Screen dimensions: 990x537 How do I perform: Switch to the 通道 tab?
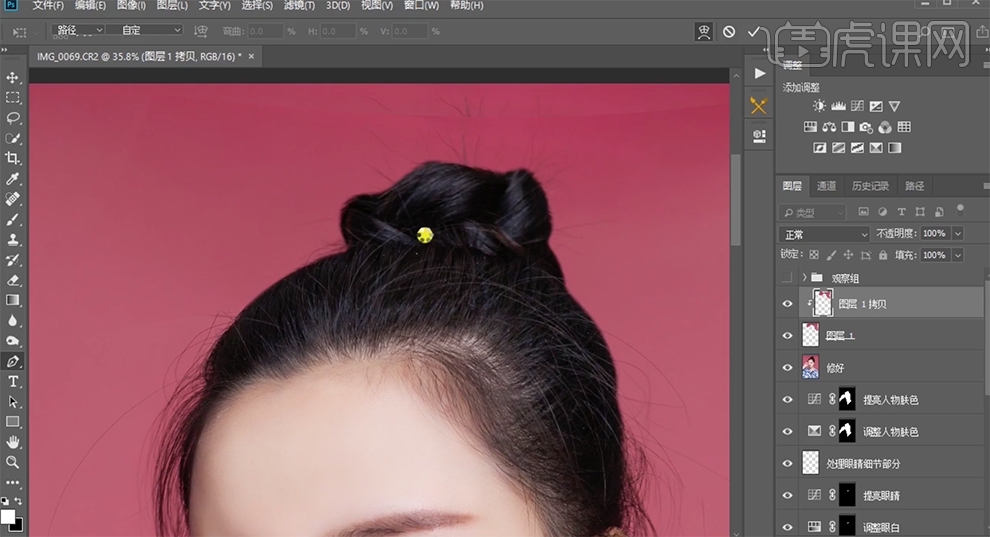point(826,186)
